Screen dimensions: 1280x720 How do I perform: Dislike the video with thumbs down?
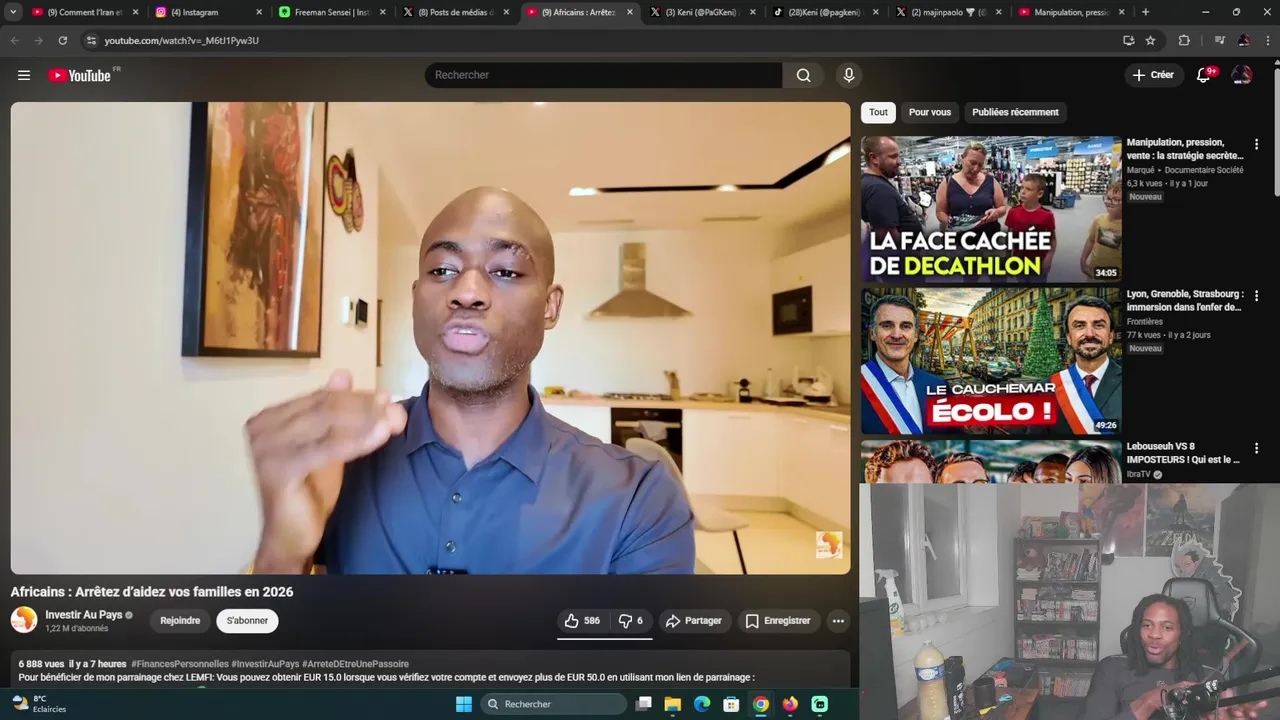630,621
